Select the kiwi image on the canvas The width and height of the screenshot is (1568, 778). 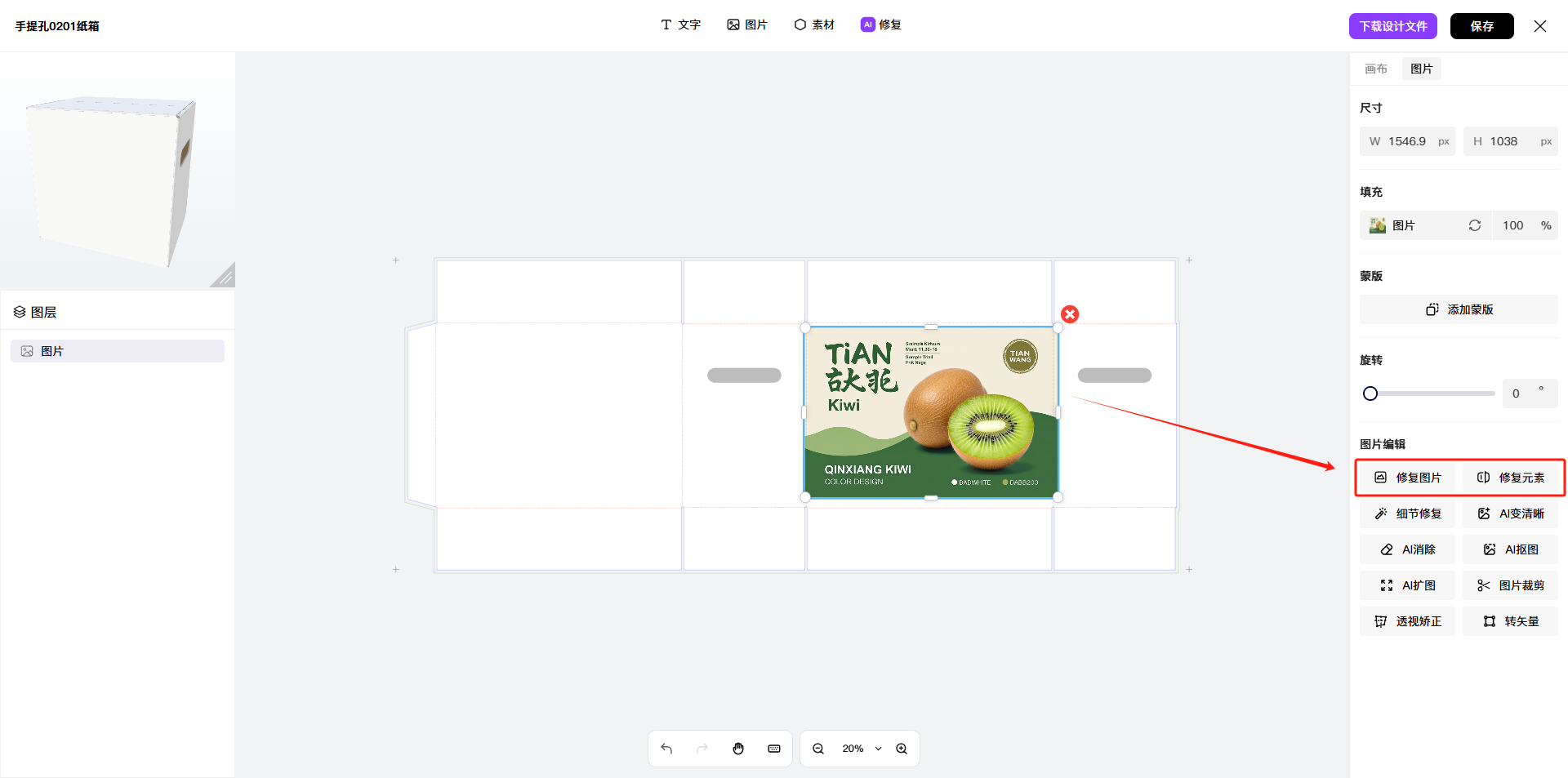(931, 412)
